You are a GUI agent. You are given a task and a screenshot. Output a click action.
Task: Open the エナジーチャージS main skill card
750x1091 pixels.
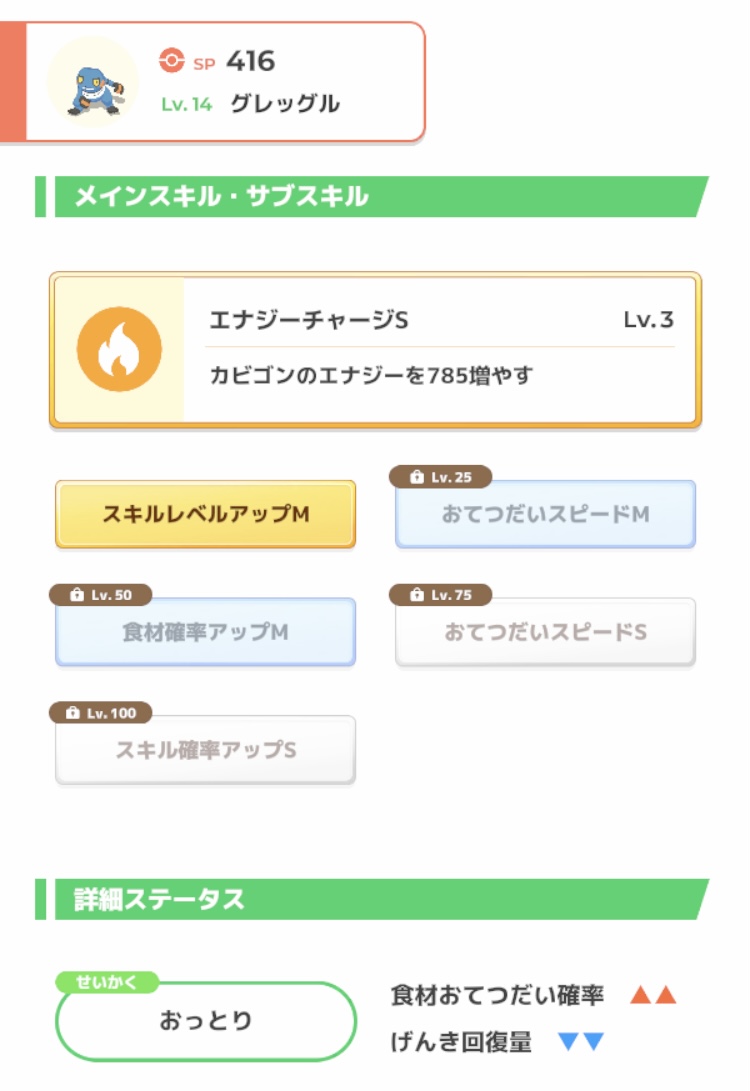[x=375, y=349]
